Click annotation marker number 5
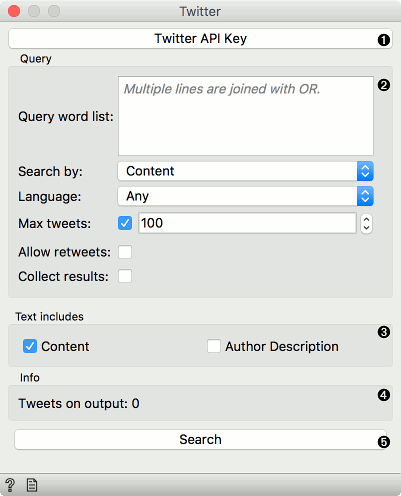 (x=384, y=442)
